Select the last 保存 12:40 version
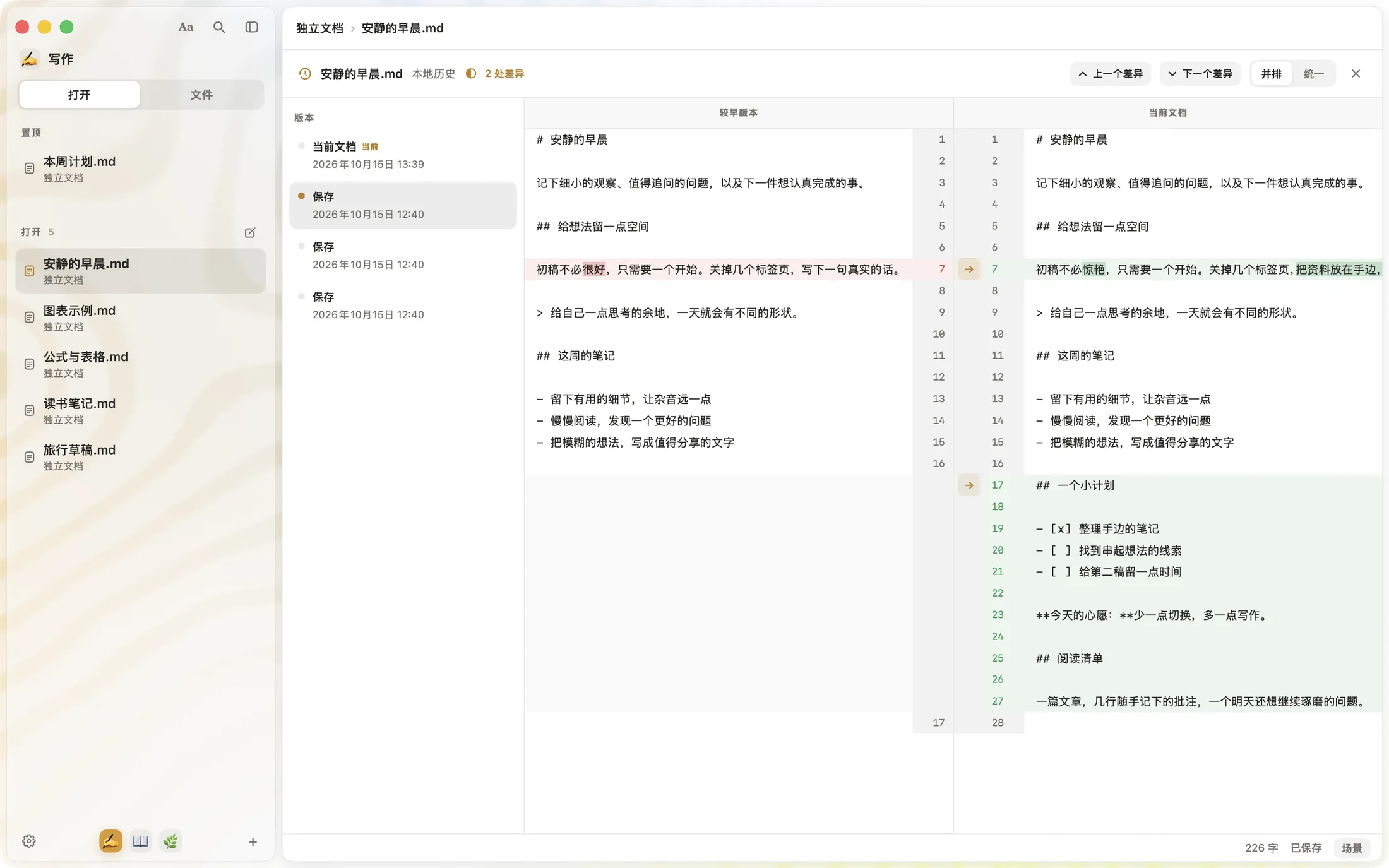The height and width of the screenshot is (868, 1389). coord(403,306)
